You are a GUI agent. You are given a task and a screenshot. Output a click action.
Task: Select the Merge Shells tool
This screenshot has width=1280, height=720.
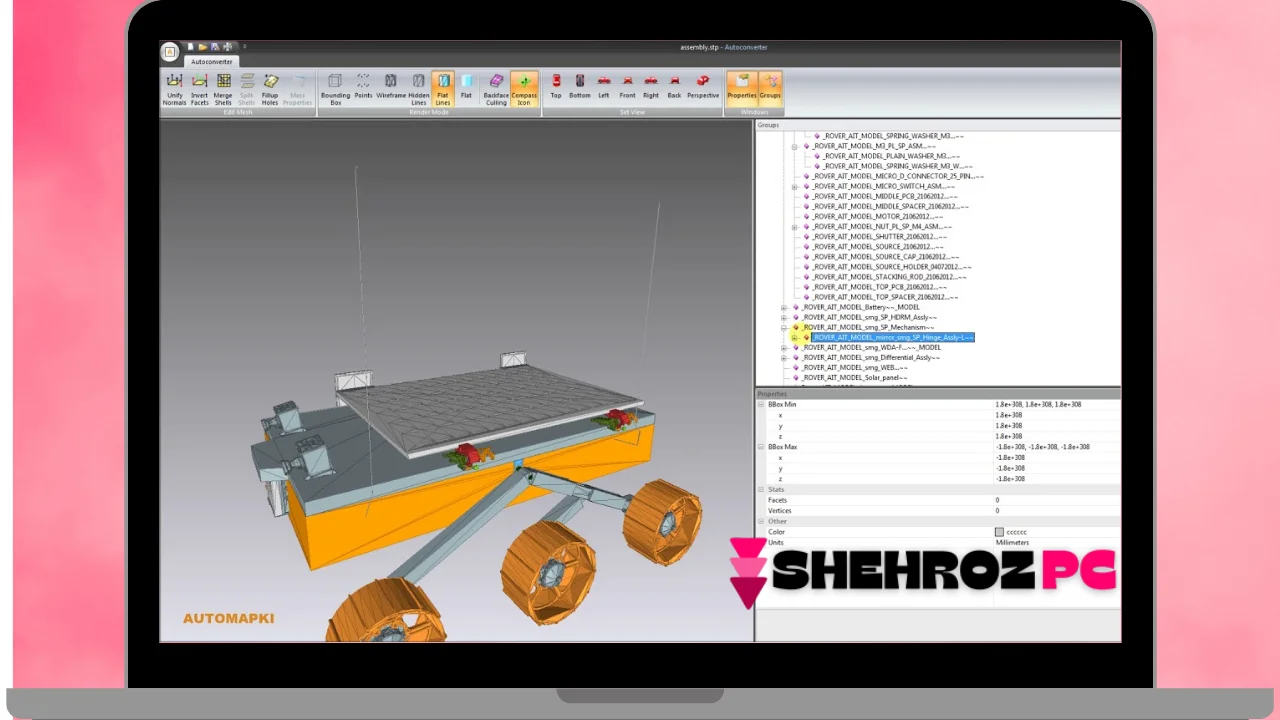[223, 89]
